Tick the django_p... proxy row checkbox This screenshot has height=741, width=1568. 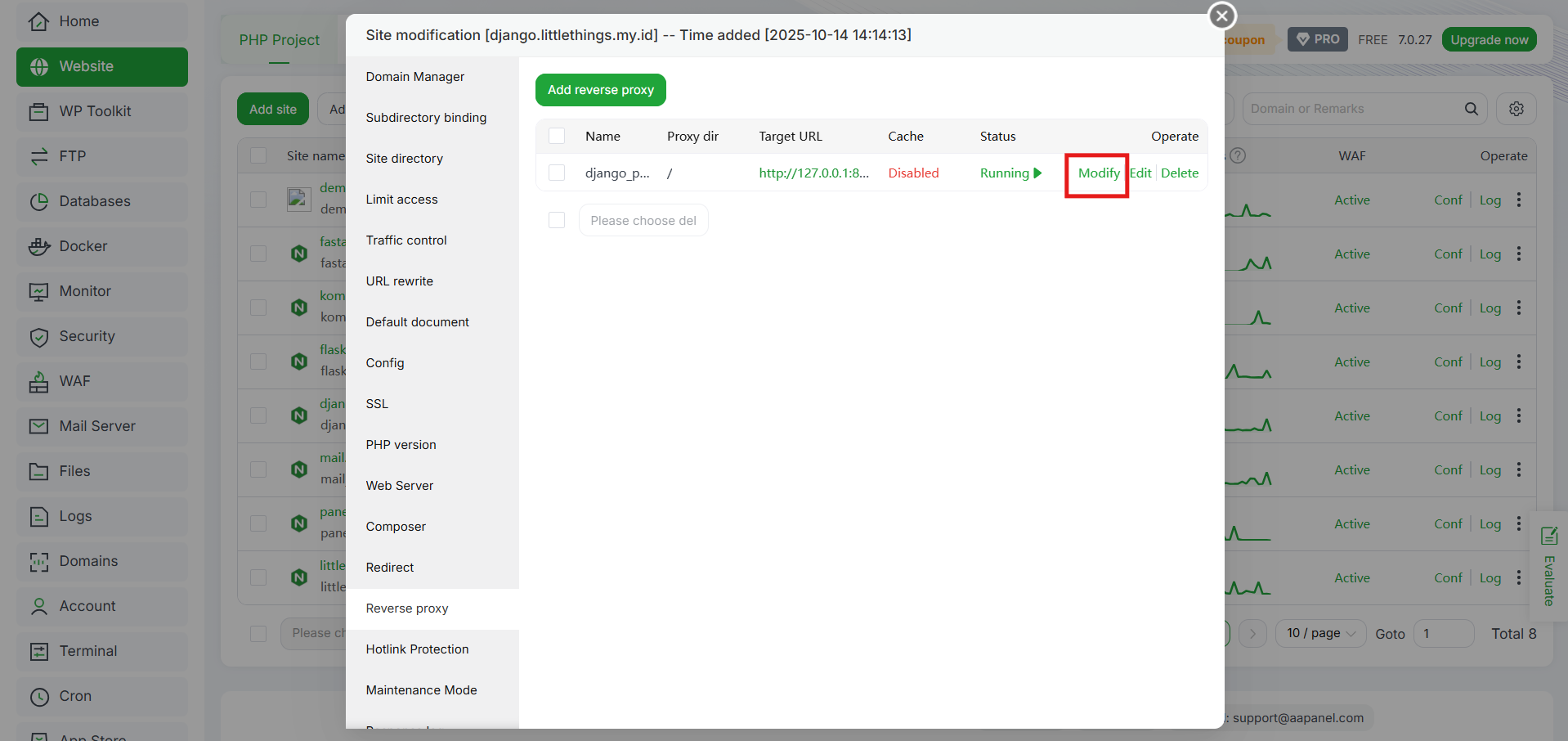click(x=557, y=173)
